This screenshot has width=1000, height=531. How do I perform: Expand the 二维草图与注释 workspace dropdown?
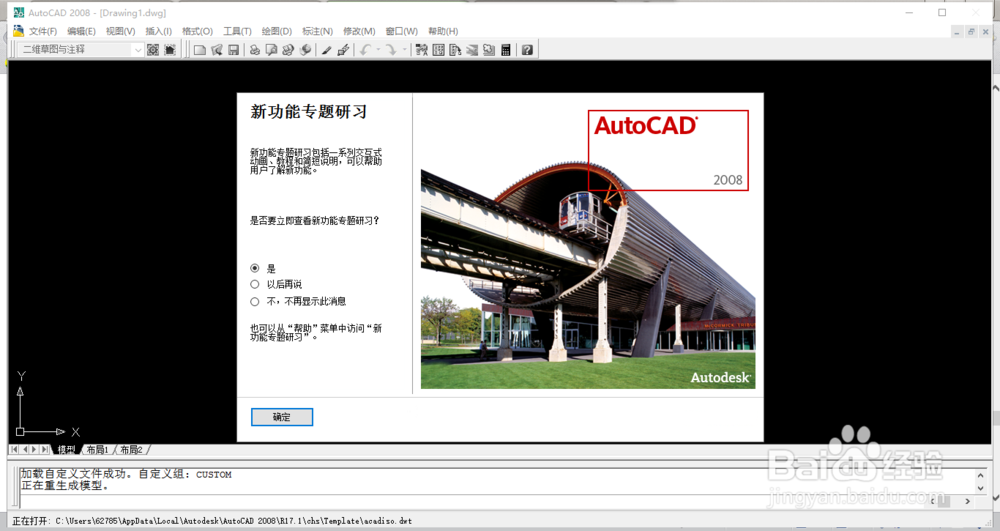(137, 50)
